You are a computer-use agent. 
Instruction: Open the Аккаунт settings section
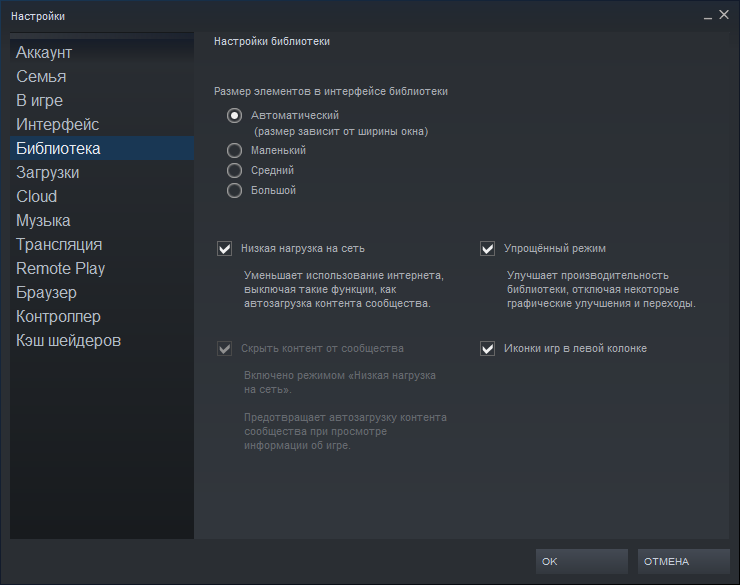tap(101, 52)
